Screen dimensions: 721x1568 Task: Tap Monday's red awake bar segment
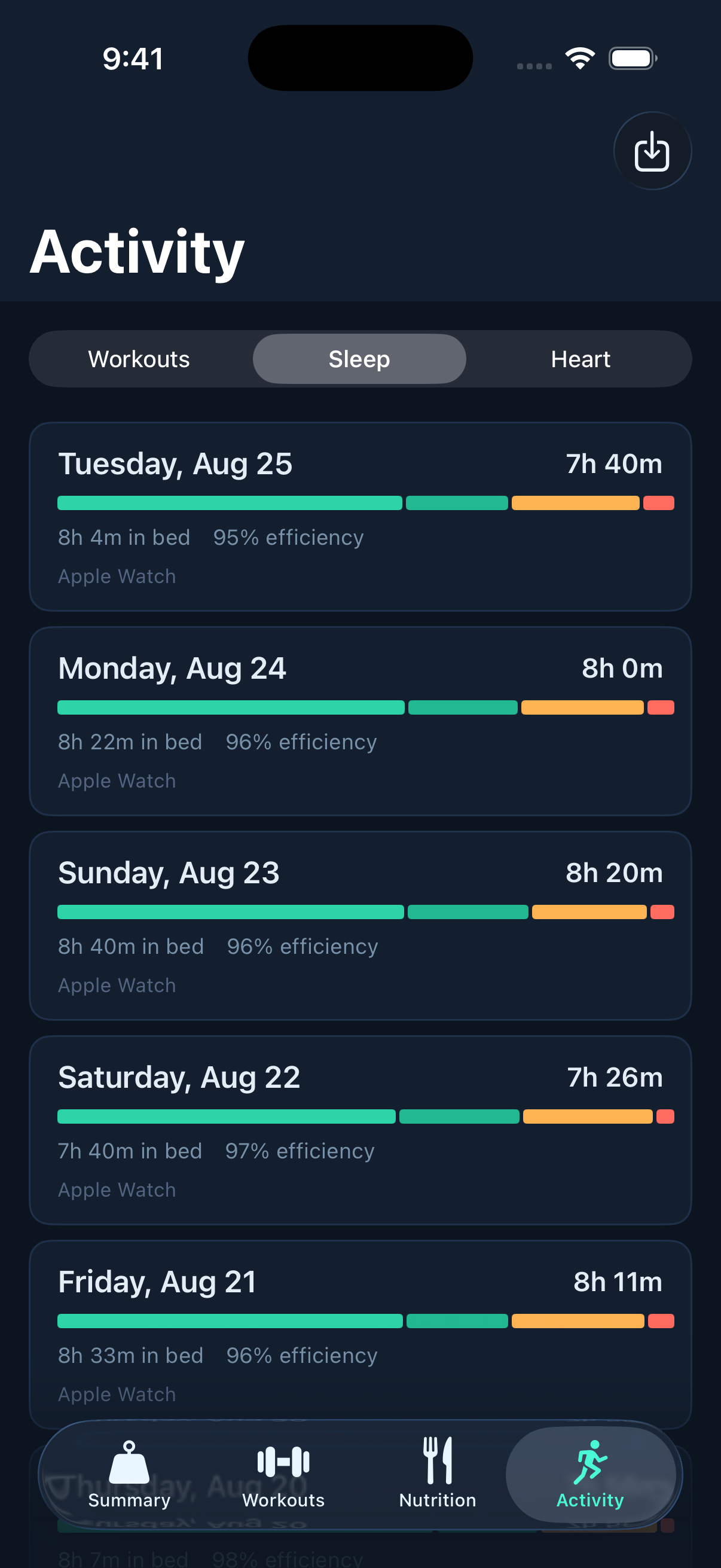pyautogui.click(x=661, y=707)
